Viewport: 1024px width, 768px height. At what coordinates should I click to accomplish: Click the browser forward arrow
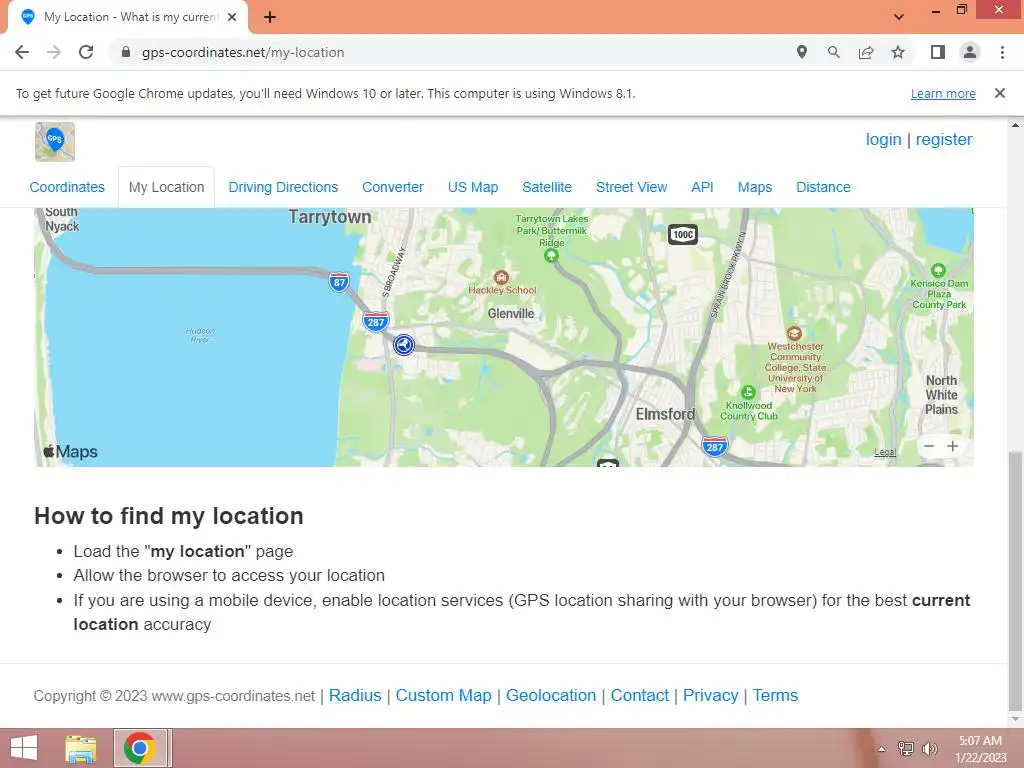click(x=54, y=52)
